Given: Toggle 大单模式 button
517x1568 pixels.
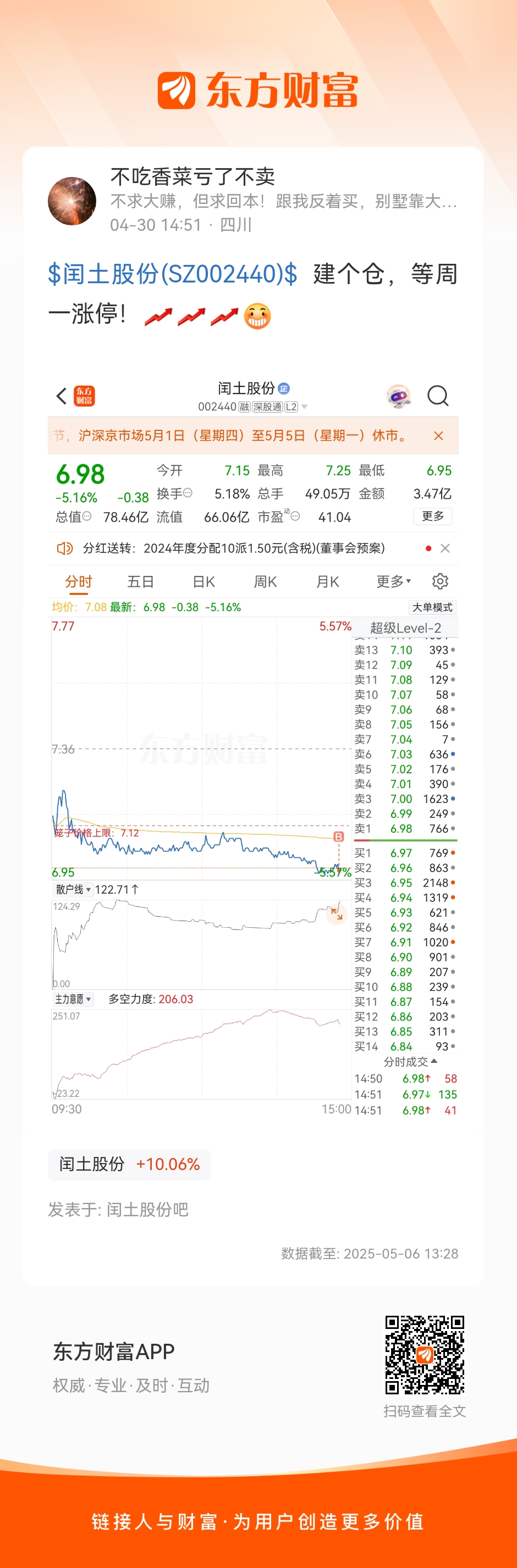Looking at the screenshot, I should coord(432,607).
